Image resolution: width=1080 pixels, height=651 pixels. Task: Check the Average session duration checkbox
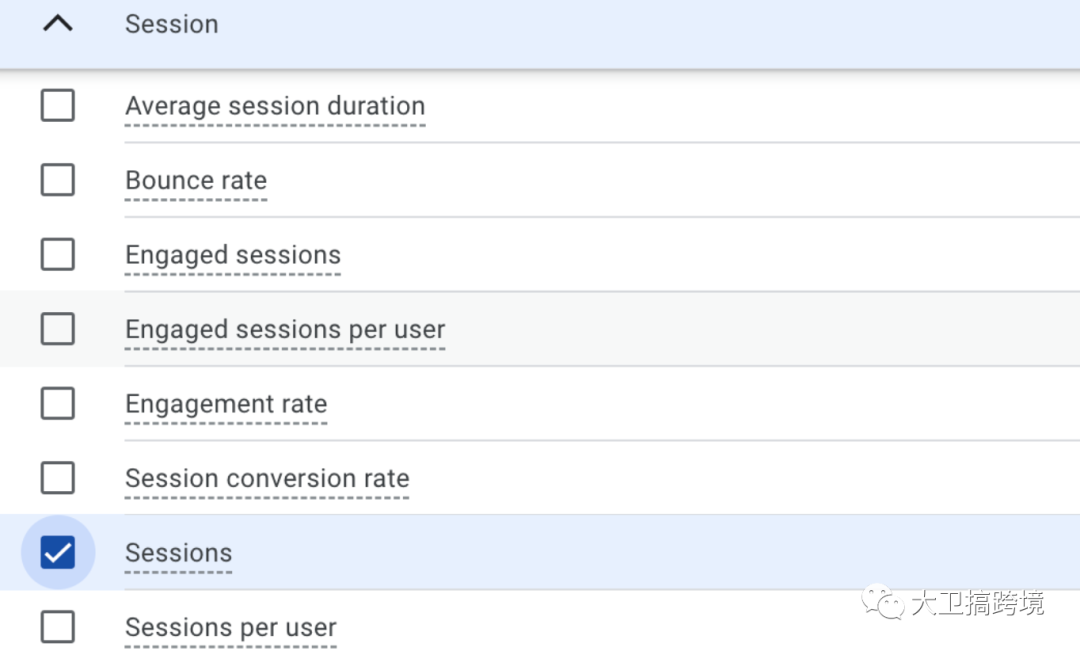pyautogui.click(x=58, y=105)
